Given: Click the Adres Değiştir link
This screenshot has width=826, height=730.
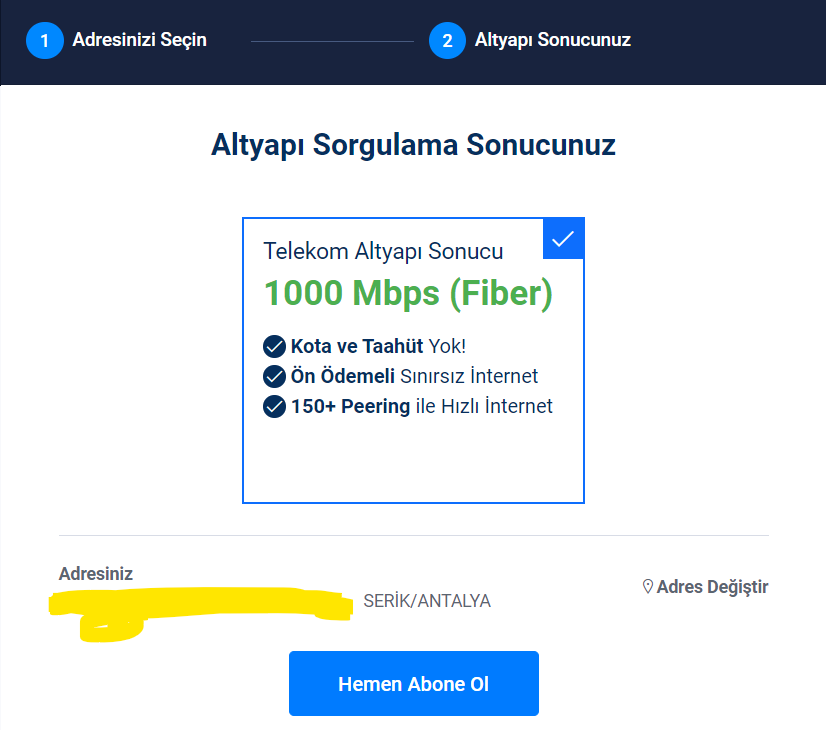Looking at the screenshot, I should click(712, 587).
